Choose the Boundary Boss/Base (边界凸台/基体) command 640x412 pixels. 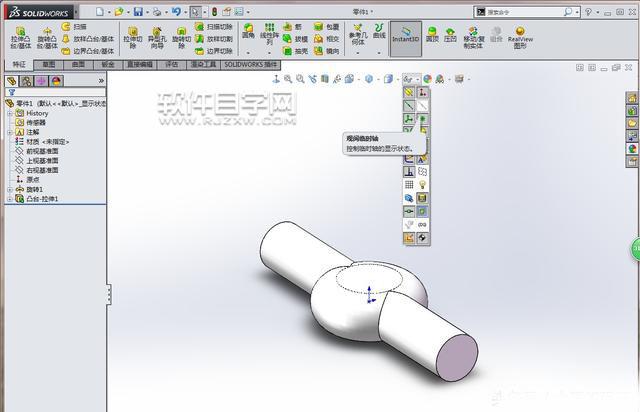pos(87,51)
